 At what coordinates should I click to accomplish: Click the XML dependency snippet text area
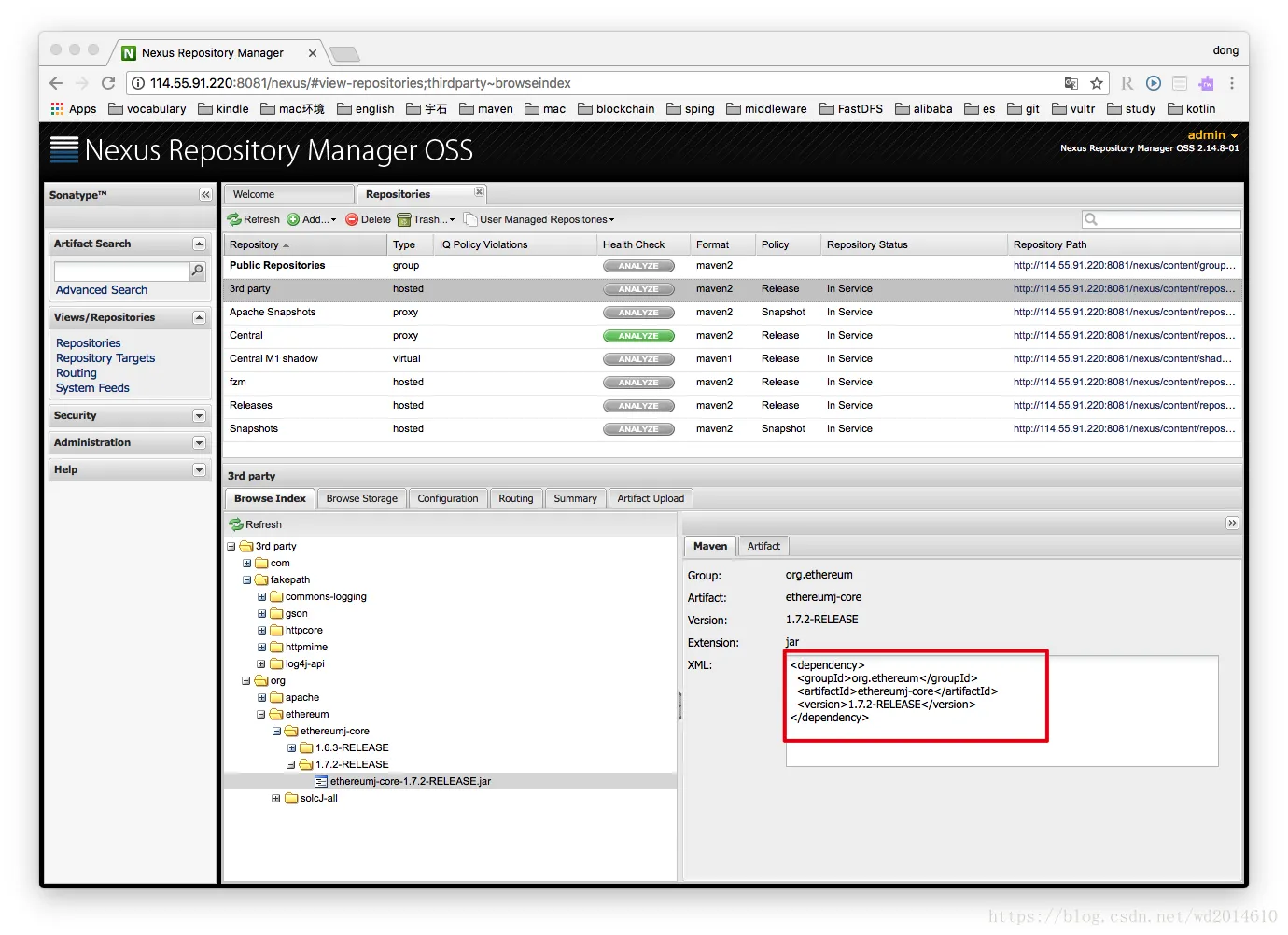[x=1001, y=711]
